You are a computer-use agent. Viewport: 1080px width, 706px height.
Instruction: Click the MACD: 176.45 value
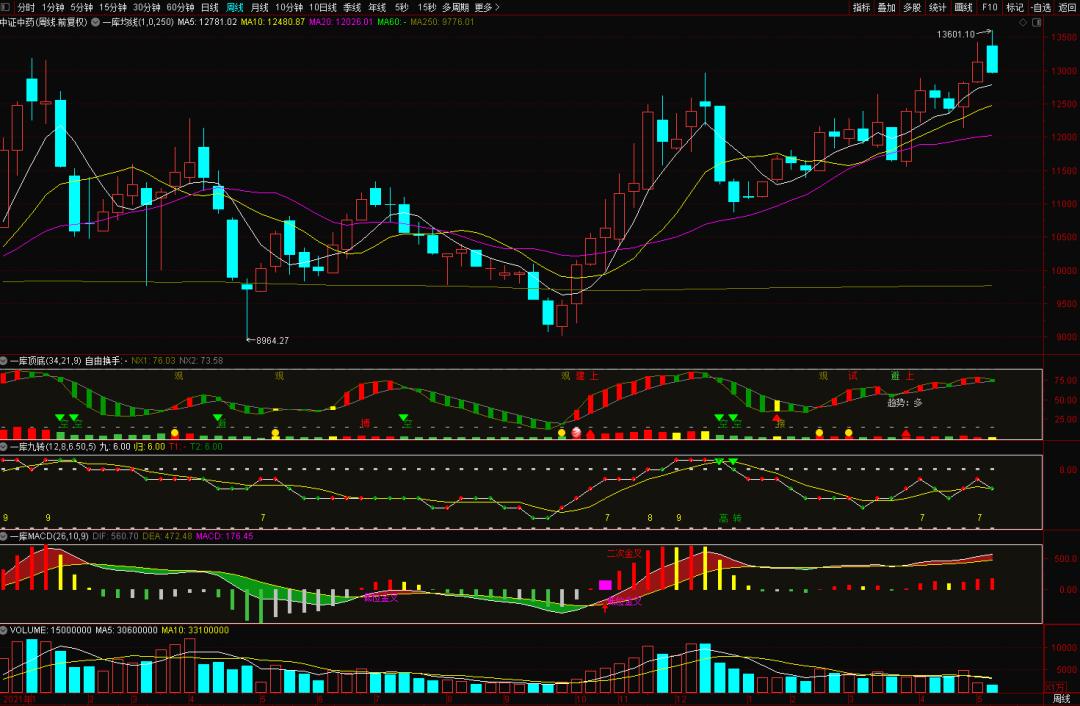(224, 536)
